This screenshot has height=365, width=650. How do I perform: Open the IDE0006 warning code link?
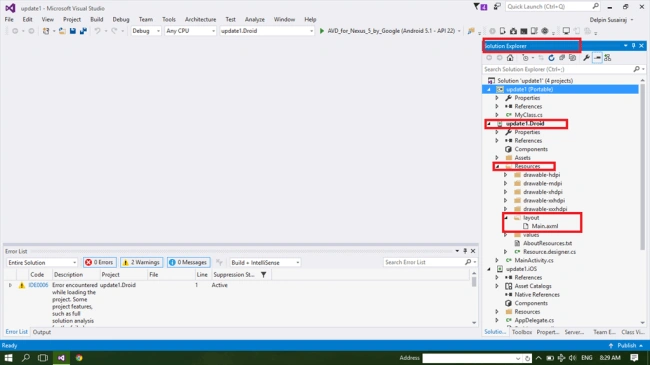[x=38, y=285]
